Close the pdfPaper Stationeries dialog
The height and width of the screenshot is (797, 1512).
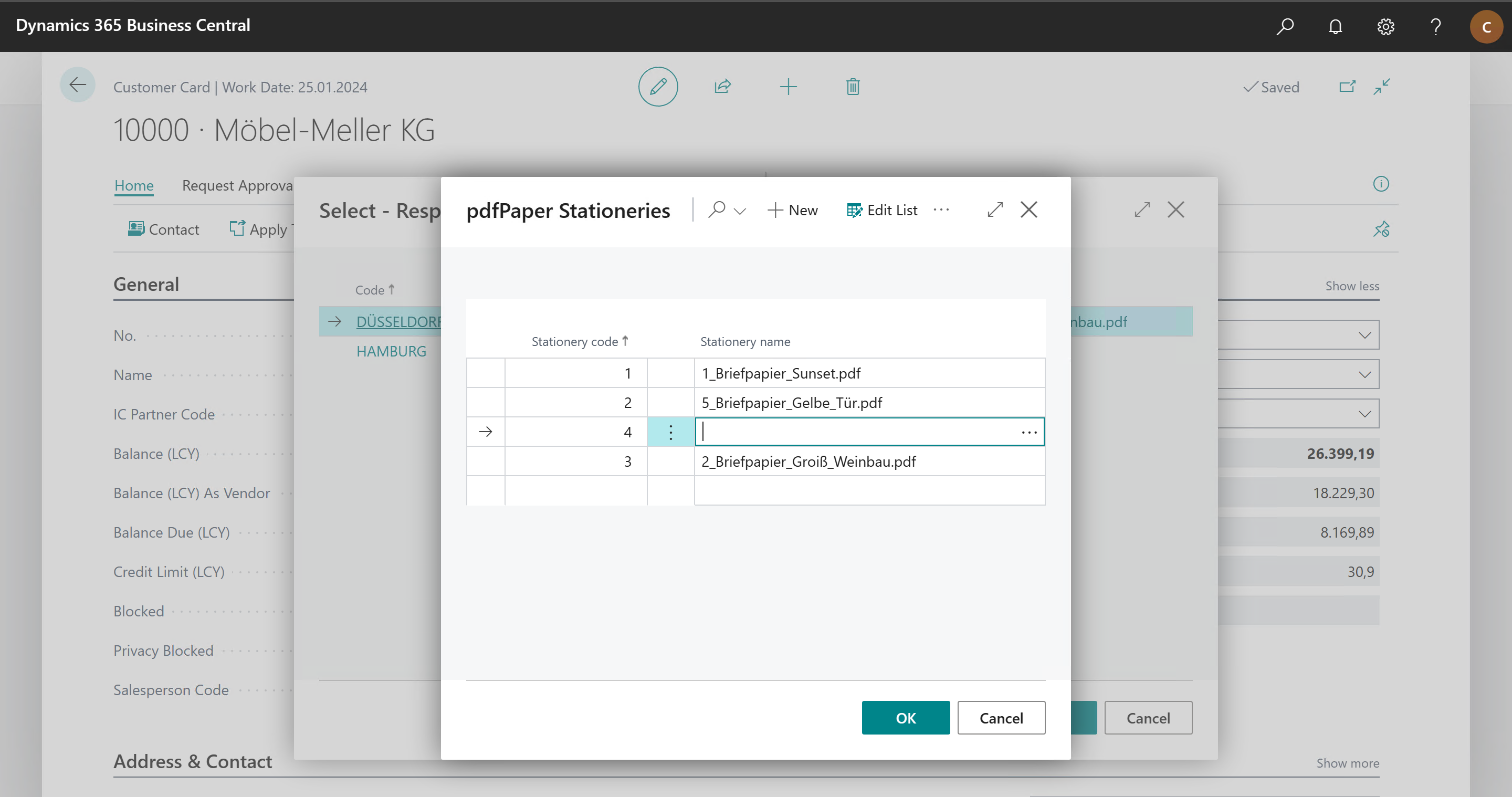(x=1029, y=209)
